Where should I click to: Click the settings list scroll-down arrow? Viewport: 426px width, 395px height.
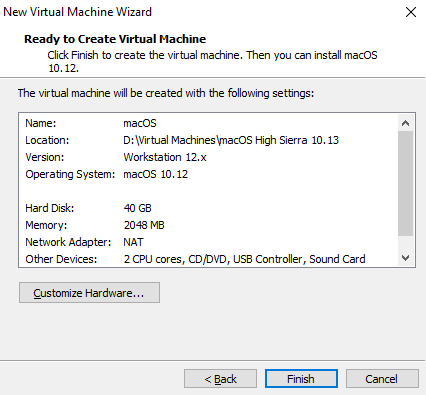(405, 258)
